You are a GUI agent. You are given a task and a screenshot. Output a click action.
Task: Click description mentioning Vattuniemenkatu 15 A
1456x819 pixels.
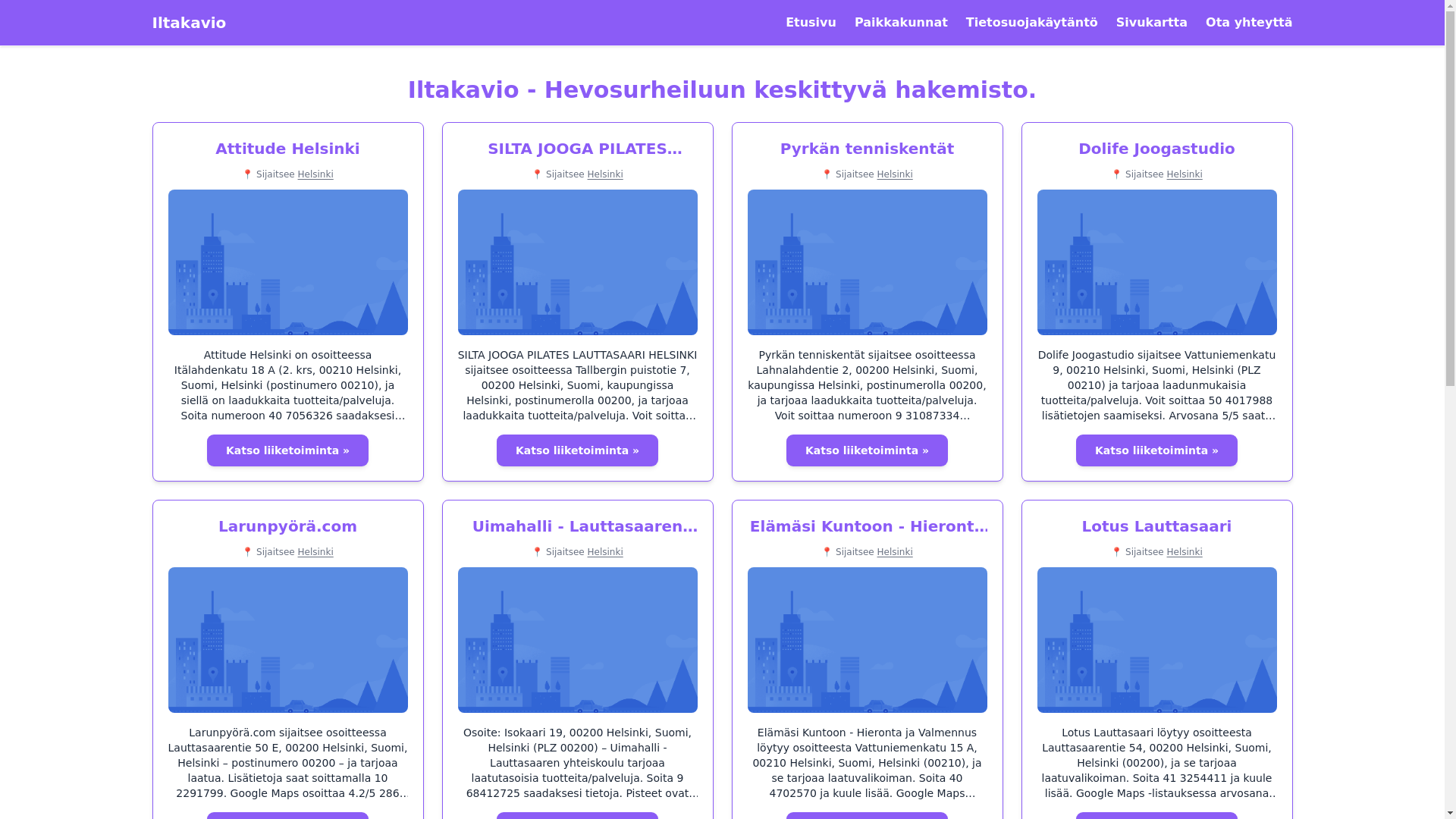868,763
